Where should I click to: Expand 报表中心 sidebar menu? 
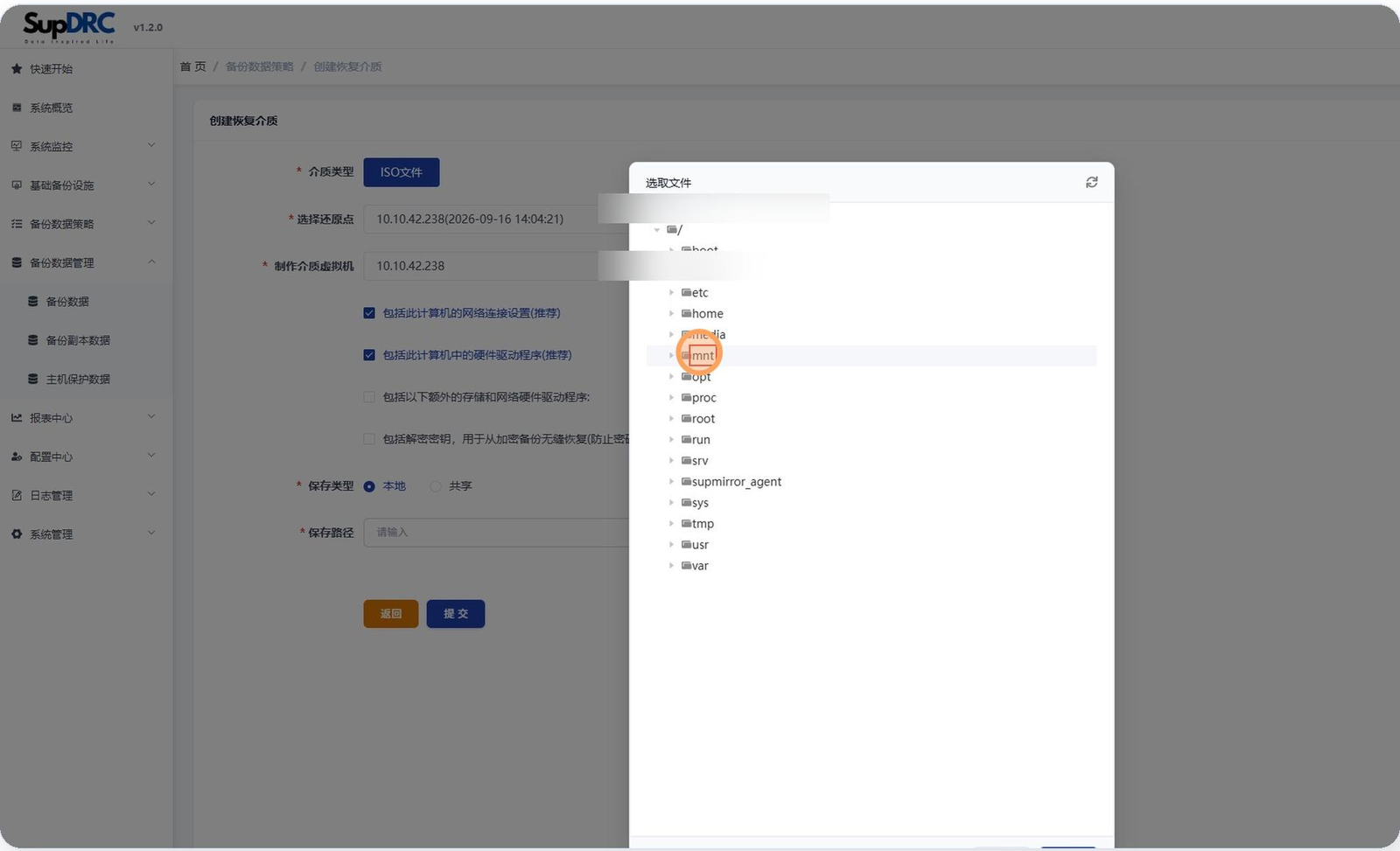coord(86,418)
